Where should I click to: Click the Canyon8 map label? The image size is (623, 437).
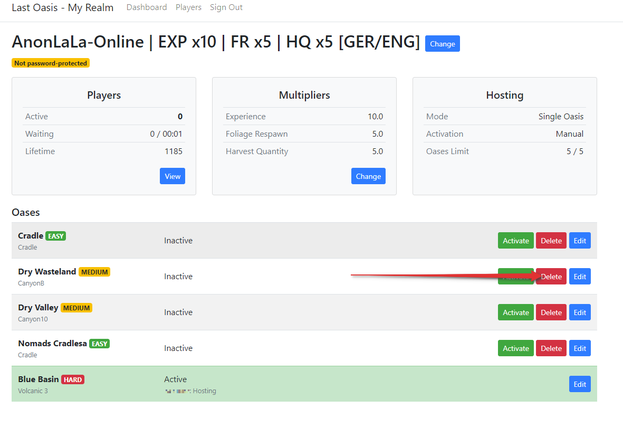pos(31,283)
